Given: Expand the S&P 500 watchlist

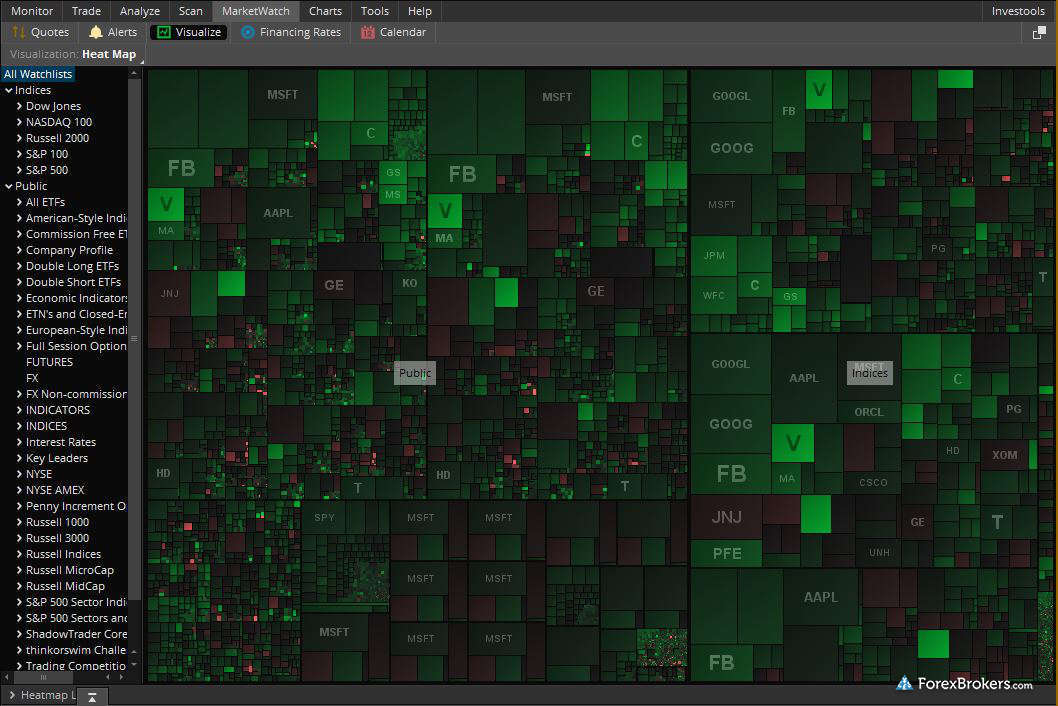Looking at the screenshot, I should pyautogui.click(x=20, y=170).
